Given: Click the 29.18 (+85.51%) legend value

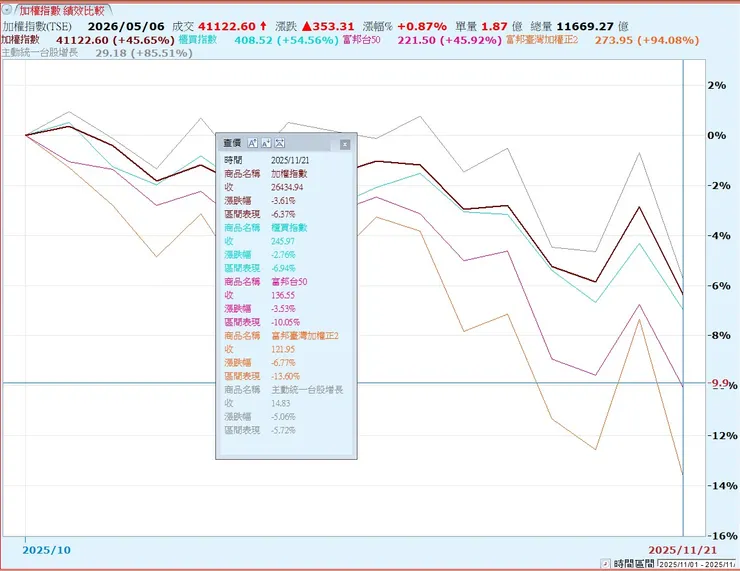Looking at the screenshot, I should pyautogui.click(x=144, y=53).
